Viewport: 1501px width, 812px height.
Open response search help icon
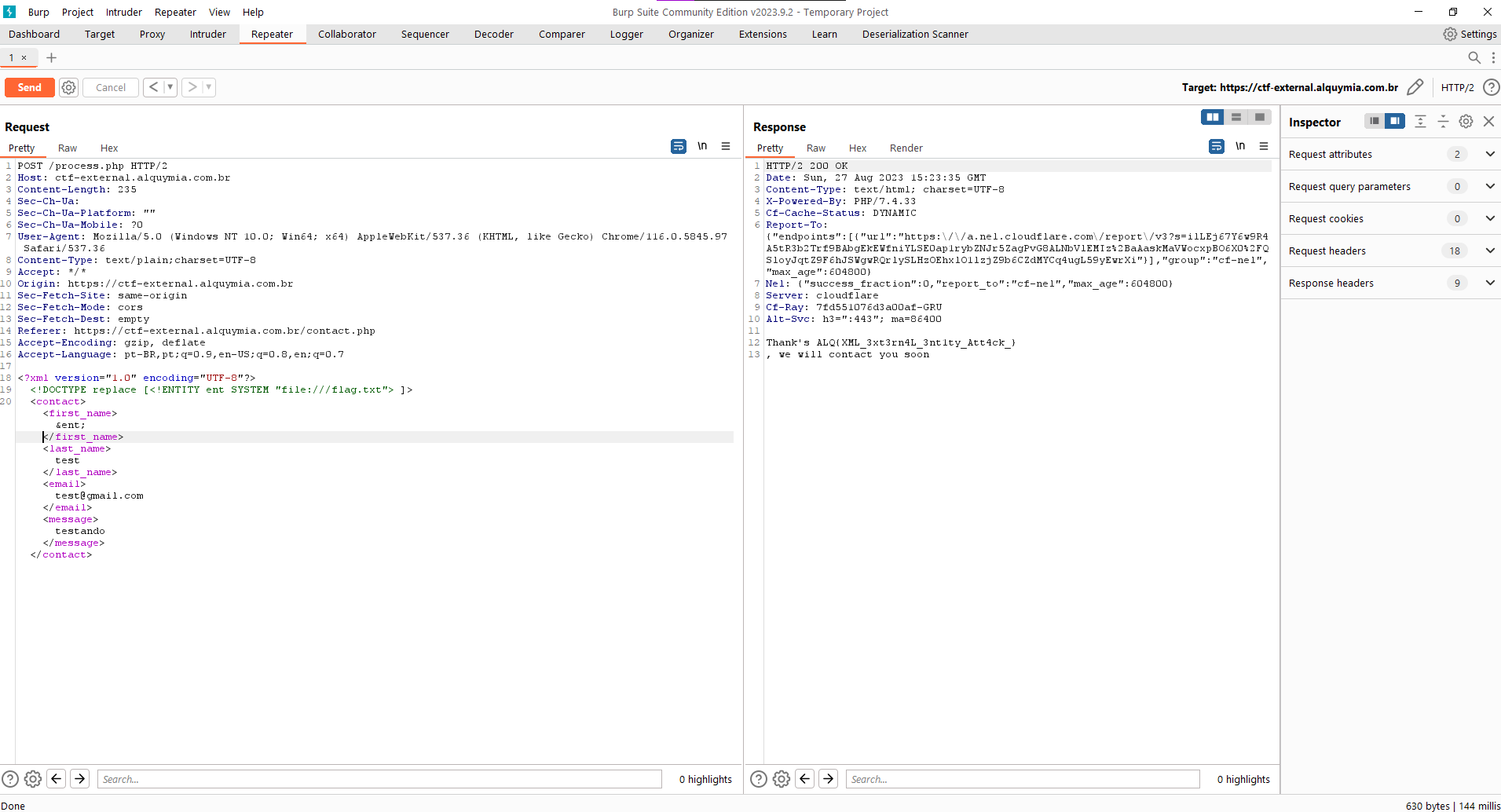click(x=759, y=779)
